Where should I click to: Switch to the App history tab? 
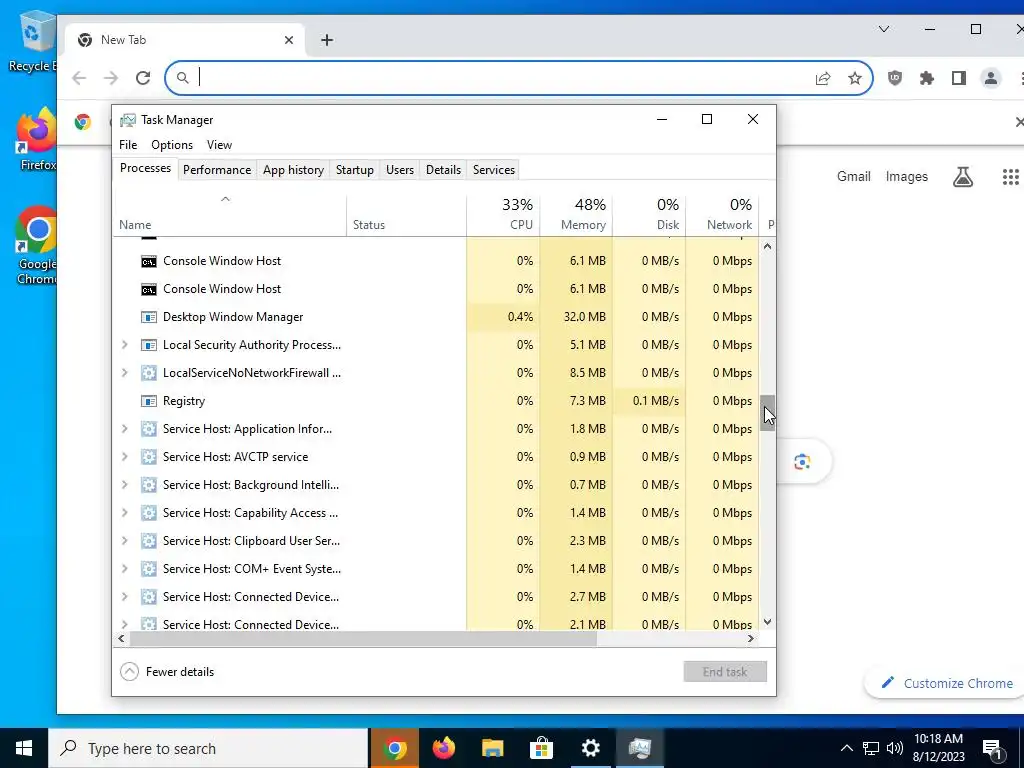293,170
